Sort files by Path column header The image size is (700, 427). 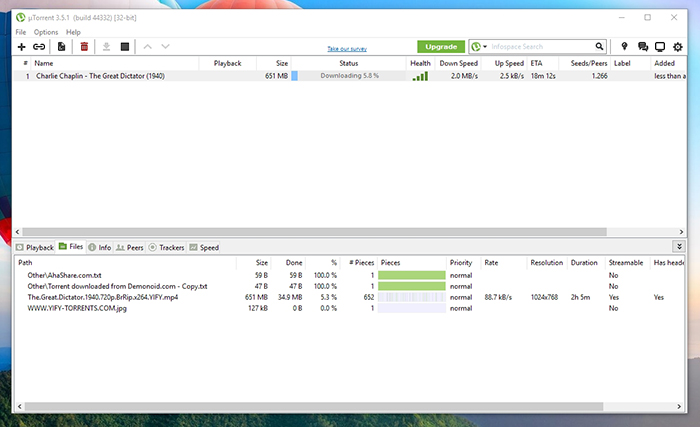pos(25,263)
